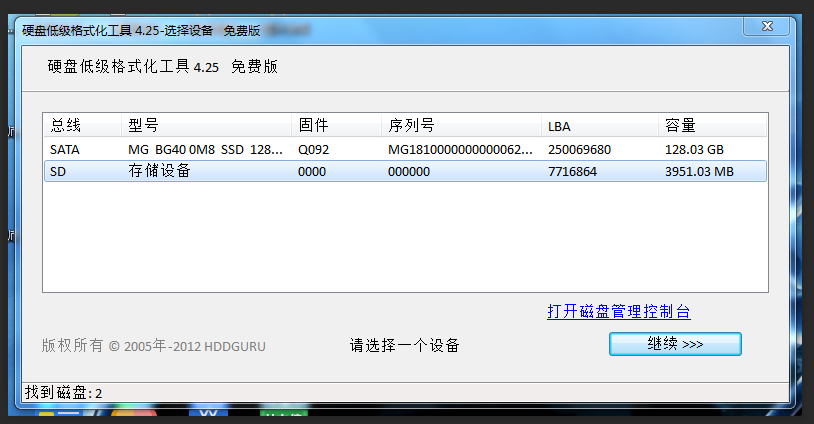Sort by the 型号 column header

click(x=207, y=125)
